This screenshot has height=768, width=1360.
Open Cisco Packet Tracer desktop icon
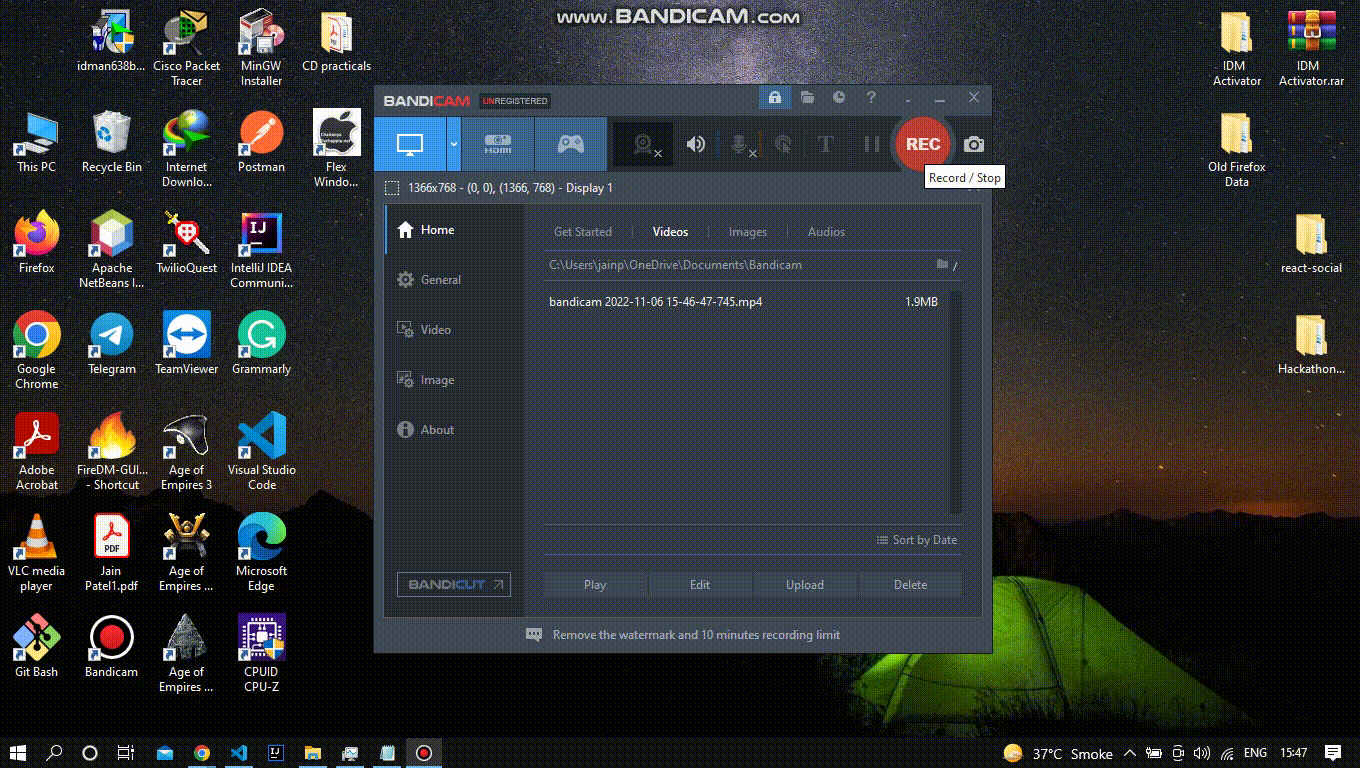(186, 49)
